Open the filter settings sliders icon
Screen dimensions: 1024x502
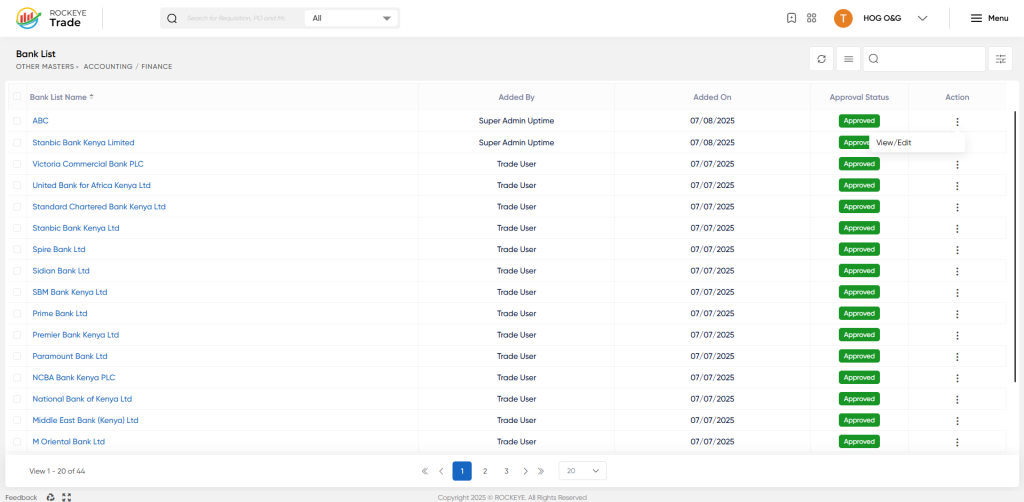coord(1000,59)
